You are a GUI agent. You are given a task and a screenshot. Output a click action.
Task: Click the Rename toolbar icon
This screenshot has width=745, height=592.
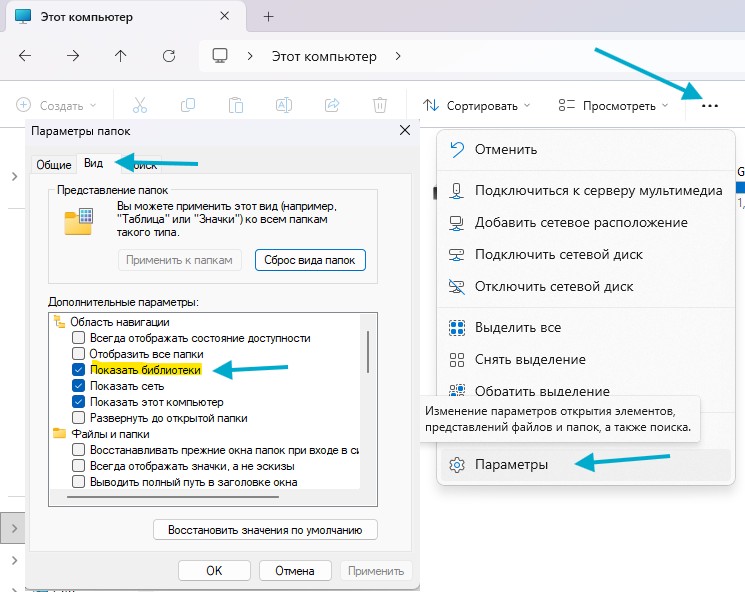coord(284,105)
